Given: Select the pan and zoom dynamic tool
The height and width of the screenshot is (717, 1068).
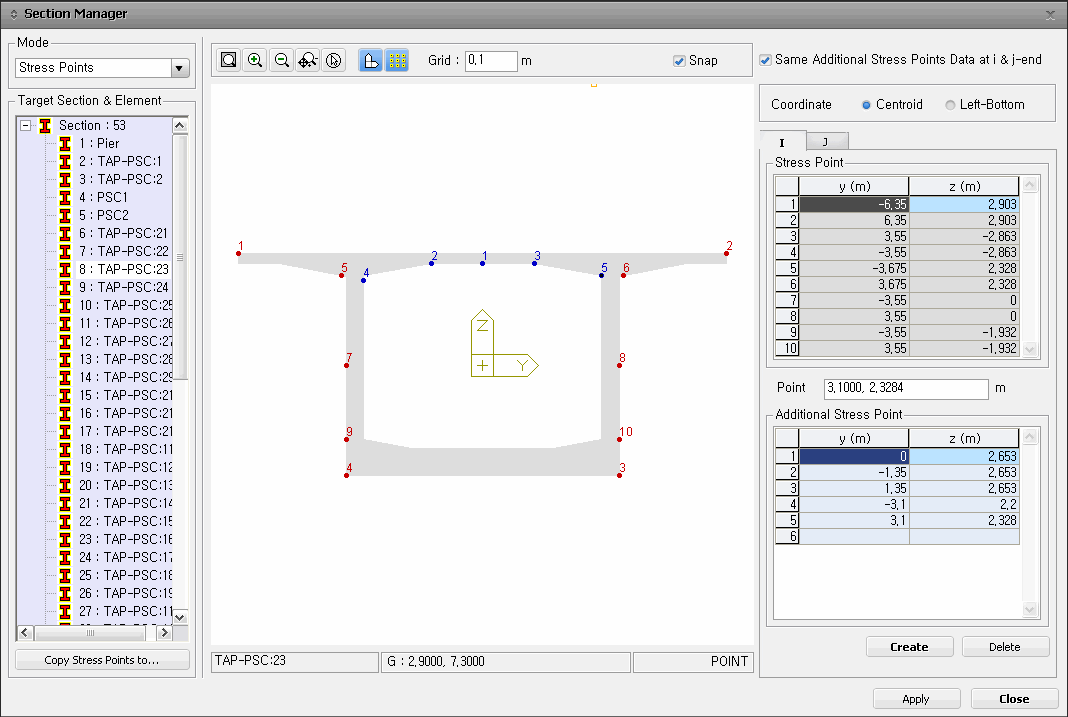Looking at the screenshot, I should tap(307, 61).
